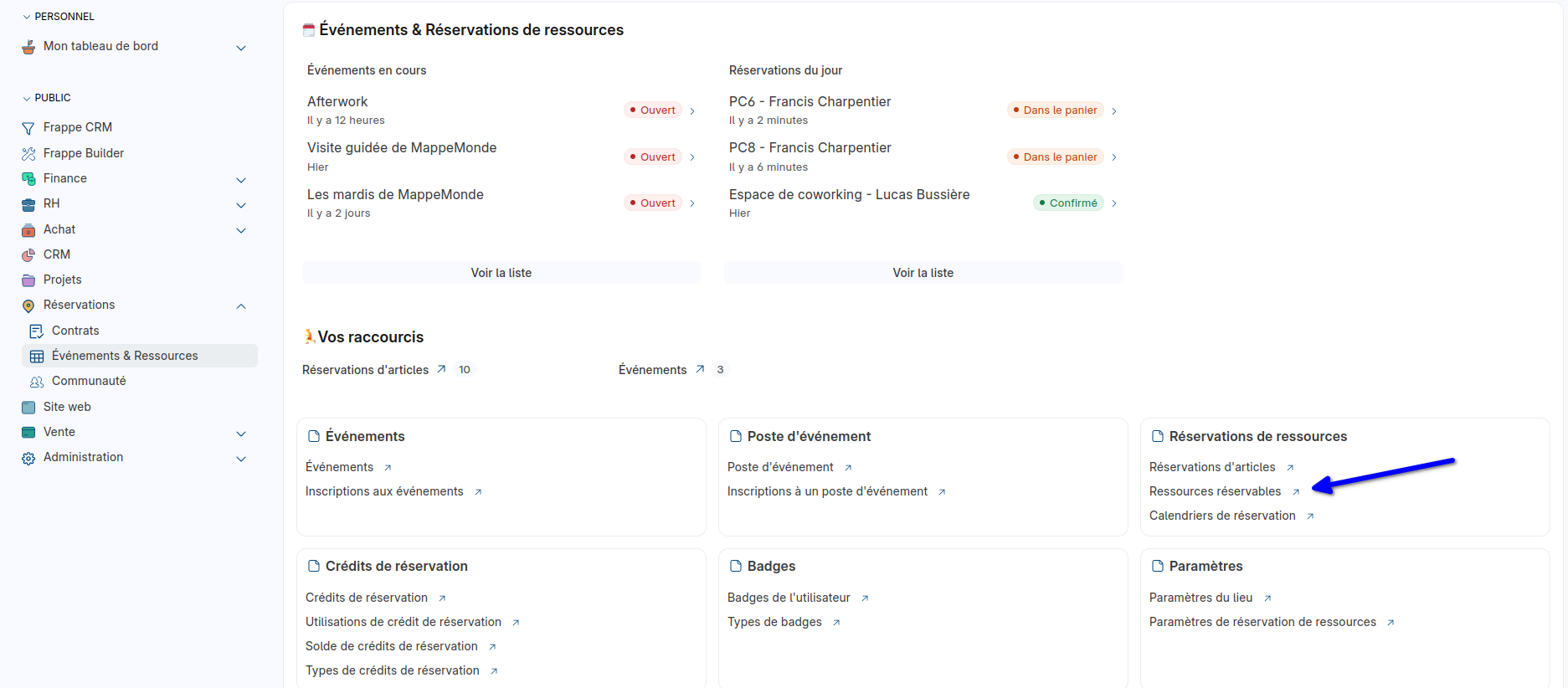The image size is (1568, 688).
Task: Click the Mon tableau de bord icon
Action: pyautogui.click(x=28, y=47)
